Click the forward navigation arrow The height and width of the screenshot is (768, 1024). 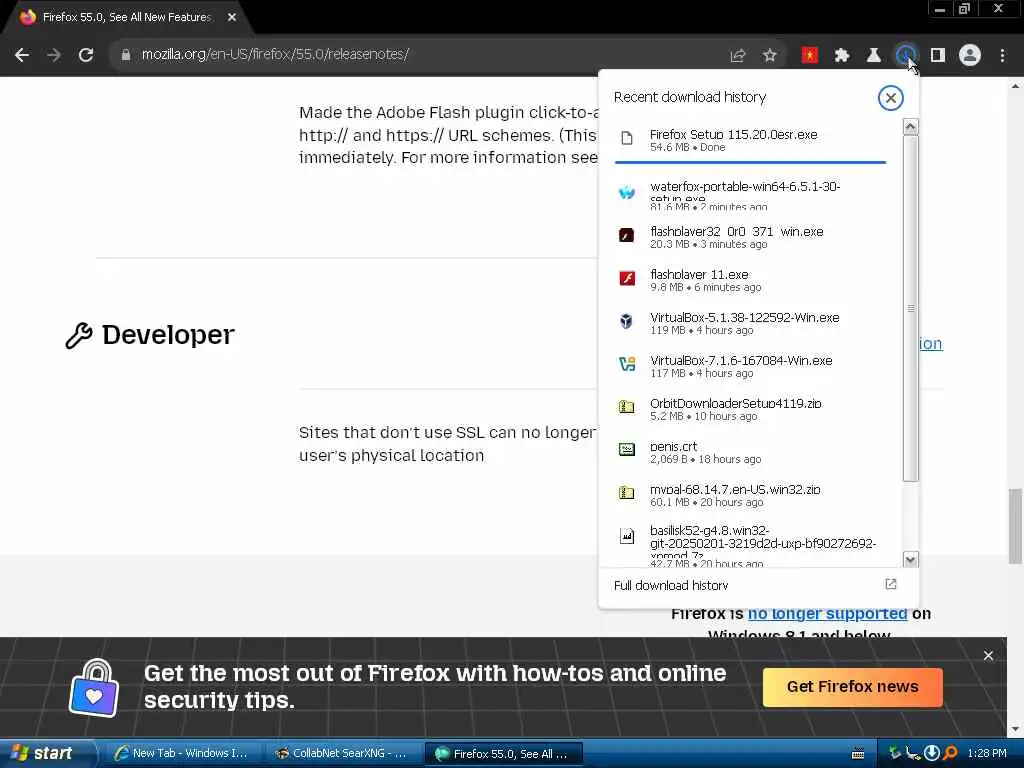[54, 55]
